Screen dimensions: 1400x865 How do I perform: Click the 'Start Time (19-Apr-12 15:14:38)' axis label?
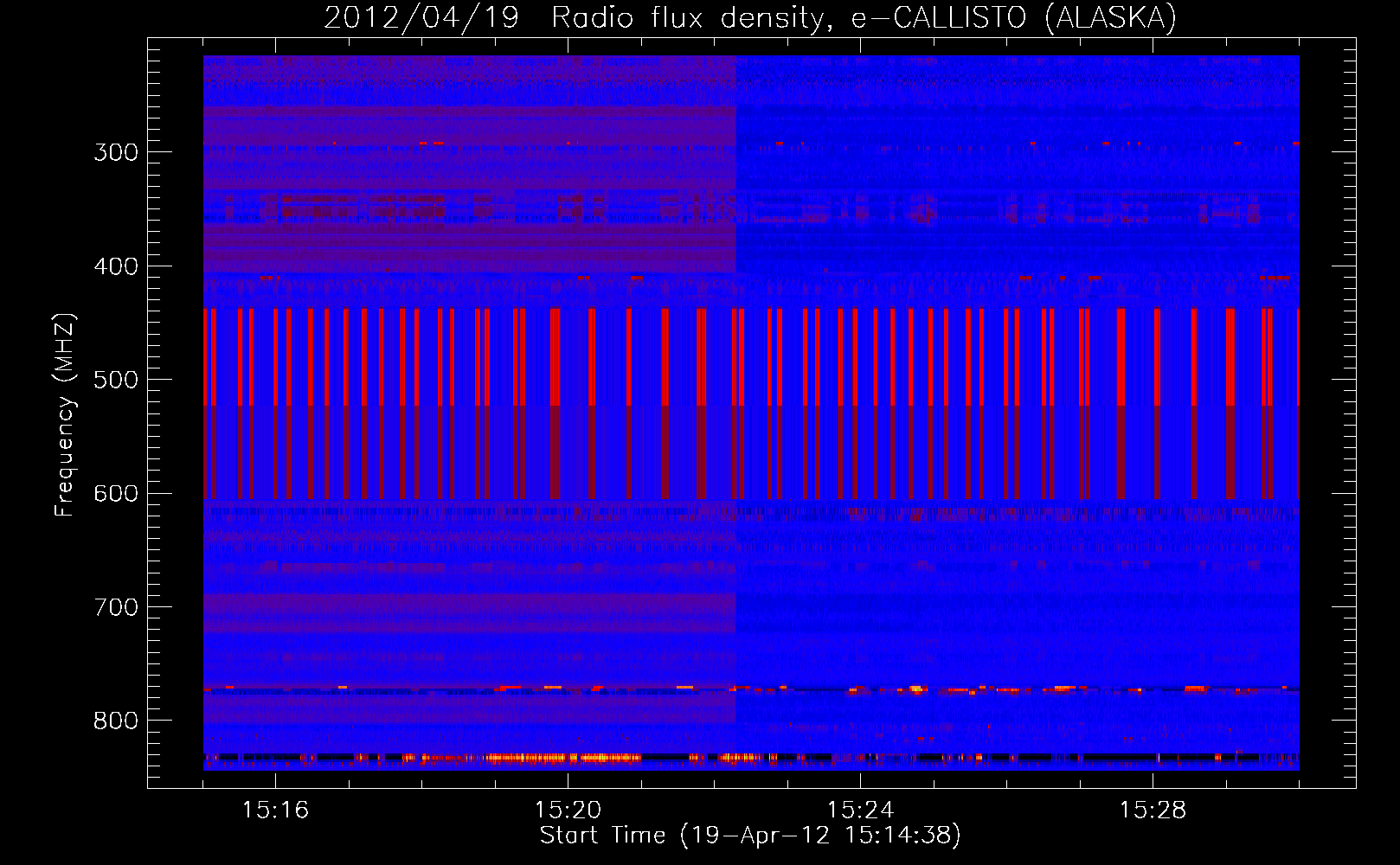click(750, 836)
